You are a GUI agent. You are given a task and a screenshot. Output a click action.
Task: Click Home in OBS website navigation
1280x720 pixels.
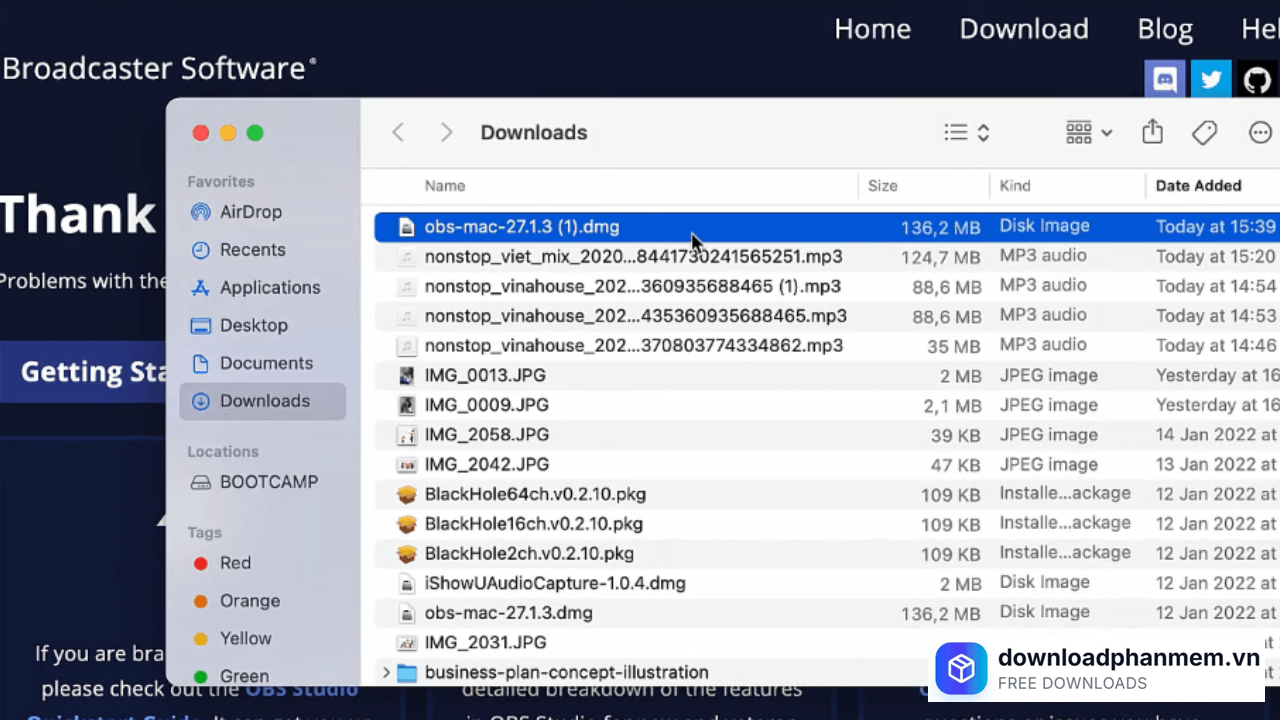click(872, 29)
